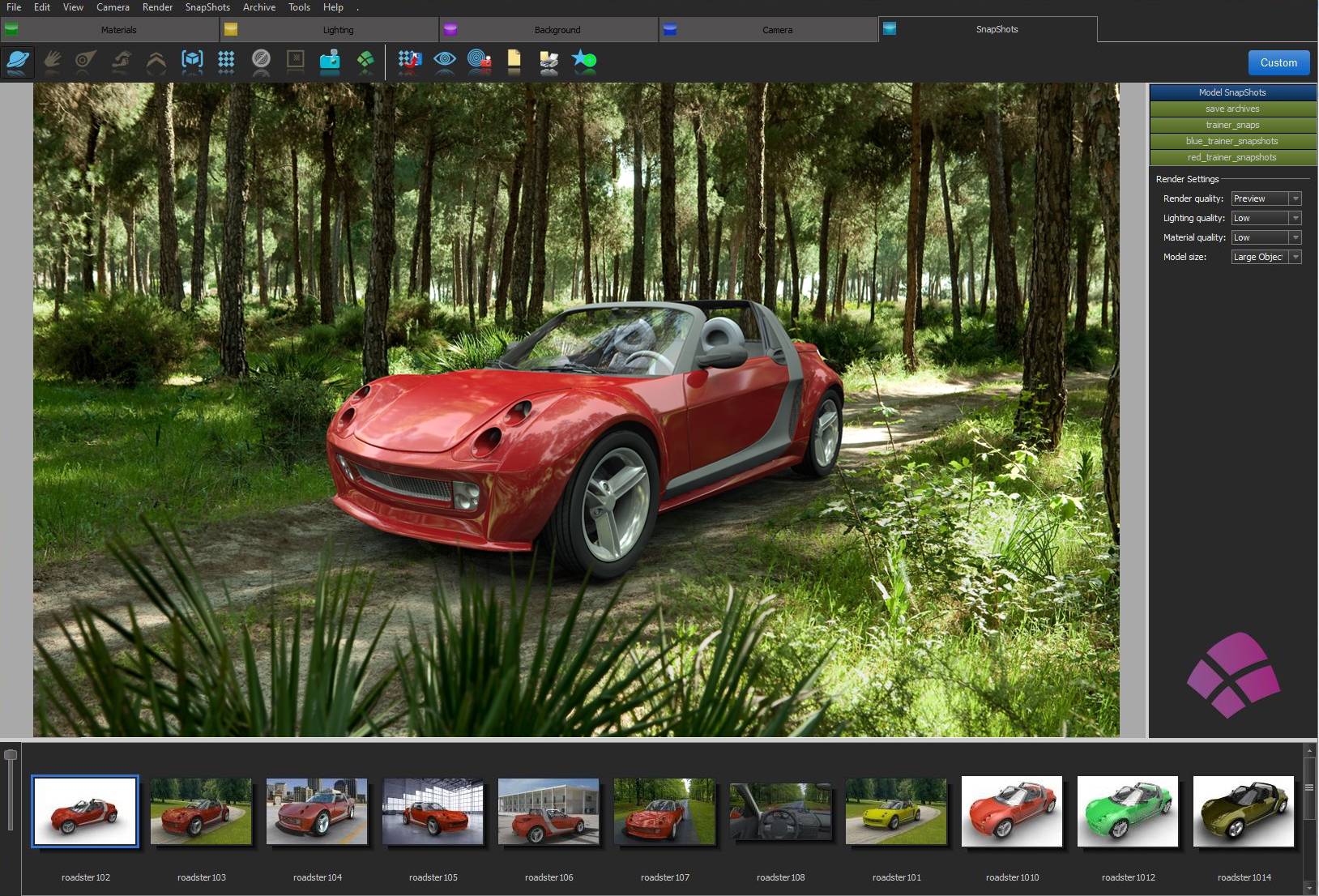The image size is (1319, 896).
Task: Switch to the Background tab
Action: tap(557, 30)
